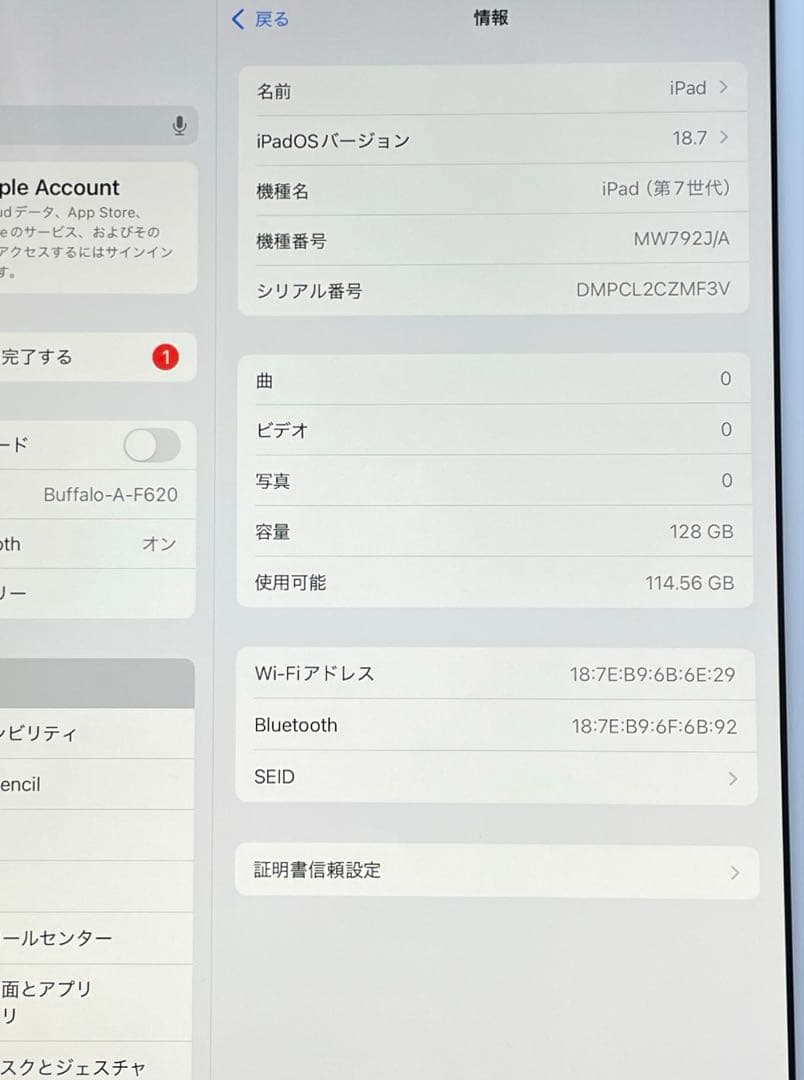
Task: Open the 名前 row to rename the iPad
Action: pos(495,89)
